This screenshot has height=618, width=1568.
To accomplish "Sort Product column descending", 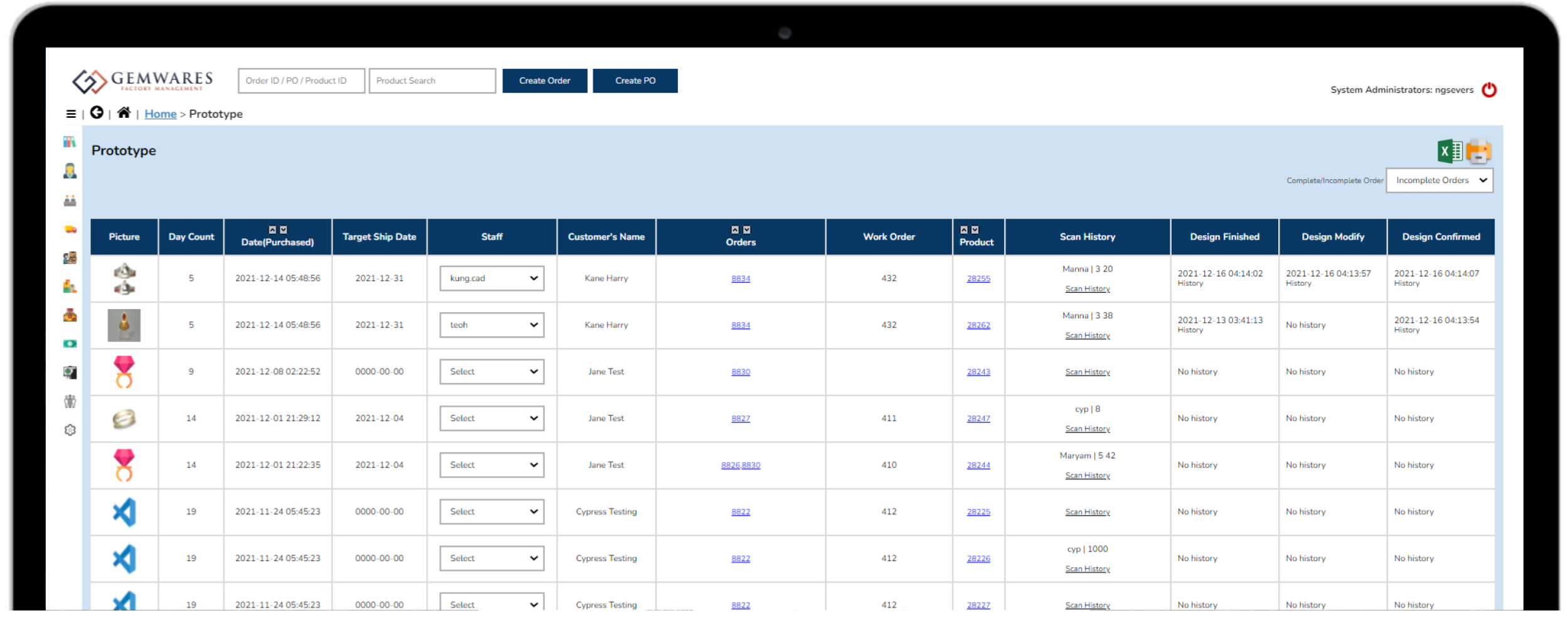I will click(x=975, y=230).
